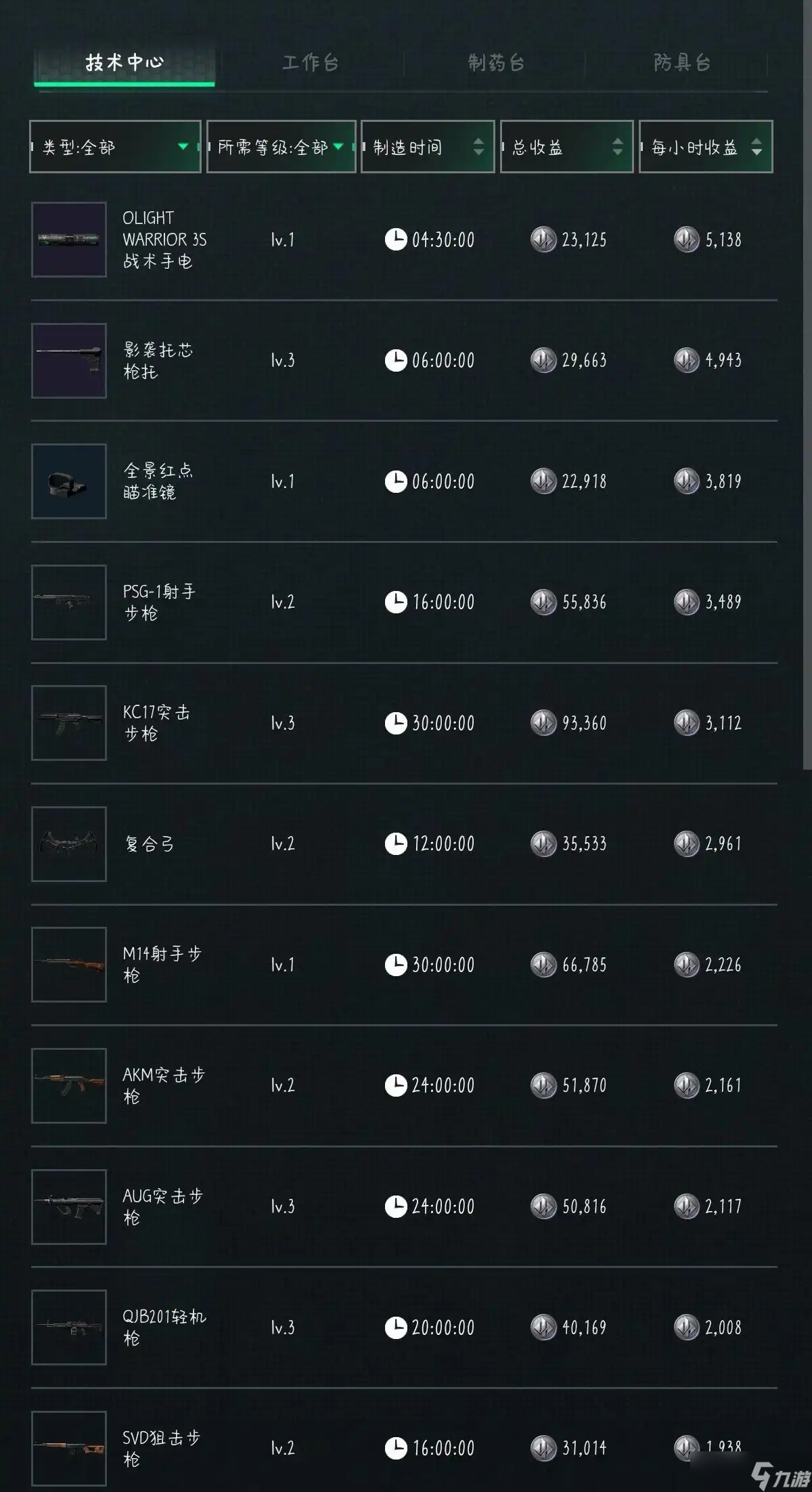Open the 制药台 tab
The width and height of the screenshot is (812, 1492).
point(496,63)
